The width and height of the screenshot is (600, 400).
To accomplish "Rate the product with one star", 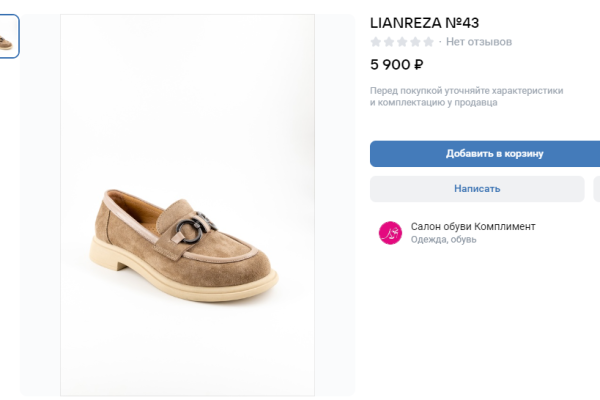I will tap(376, 42).
